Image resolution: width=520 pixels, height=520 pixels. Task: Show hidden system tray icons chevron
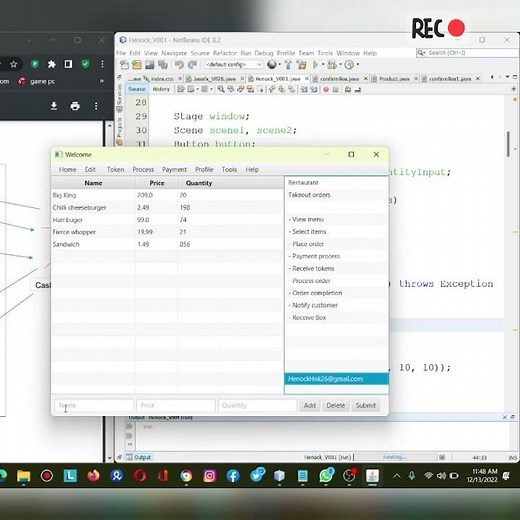[x=397, y=476]
